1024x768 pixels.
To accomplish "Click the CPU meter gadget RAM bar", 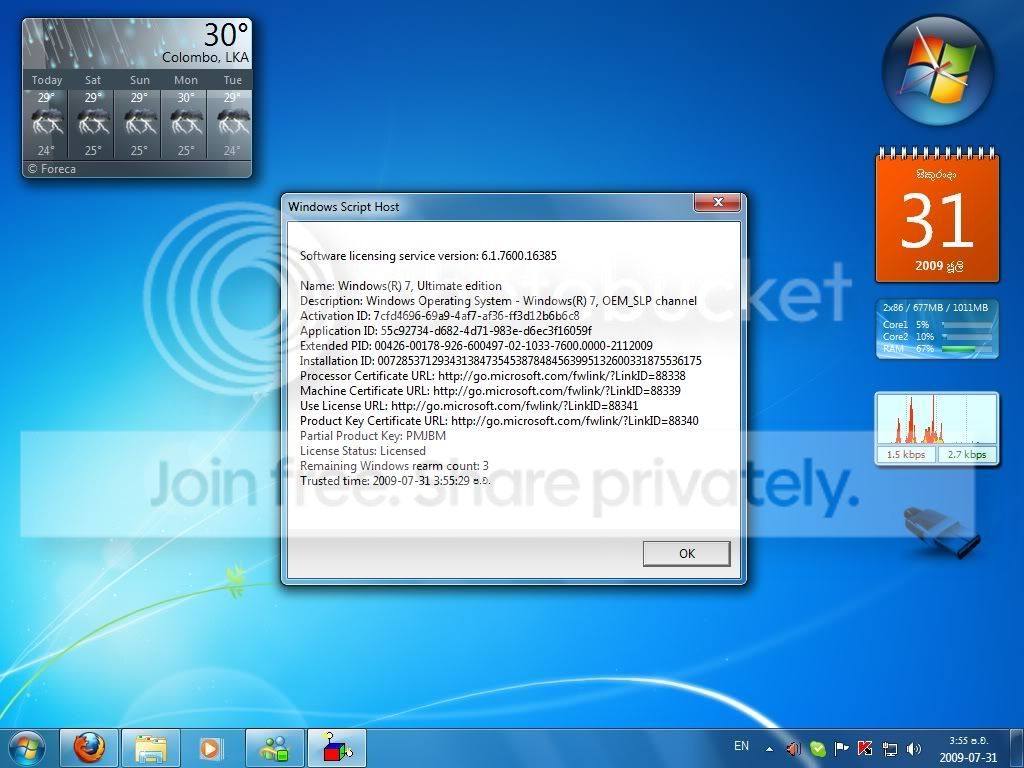I will pos(967,349).
